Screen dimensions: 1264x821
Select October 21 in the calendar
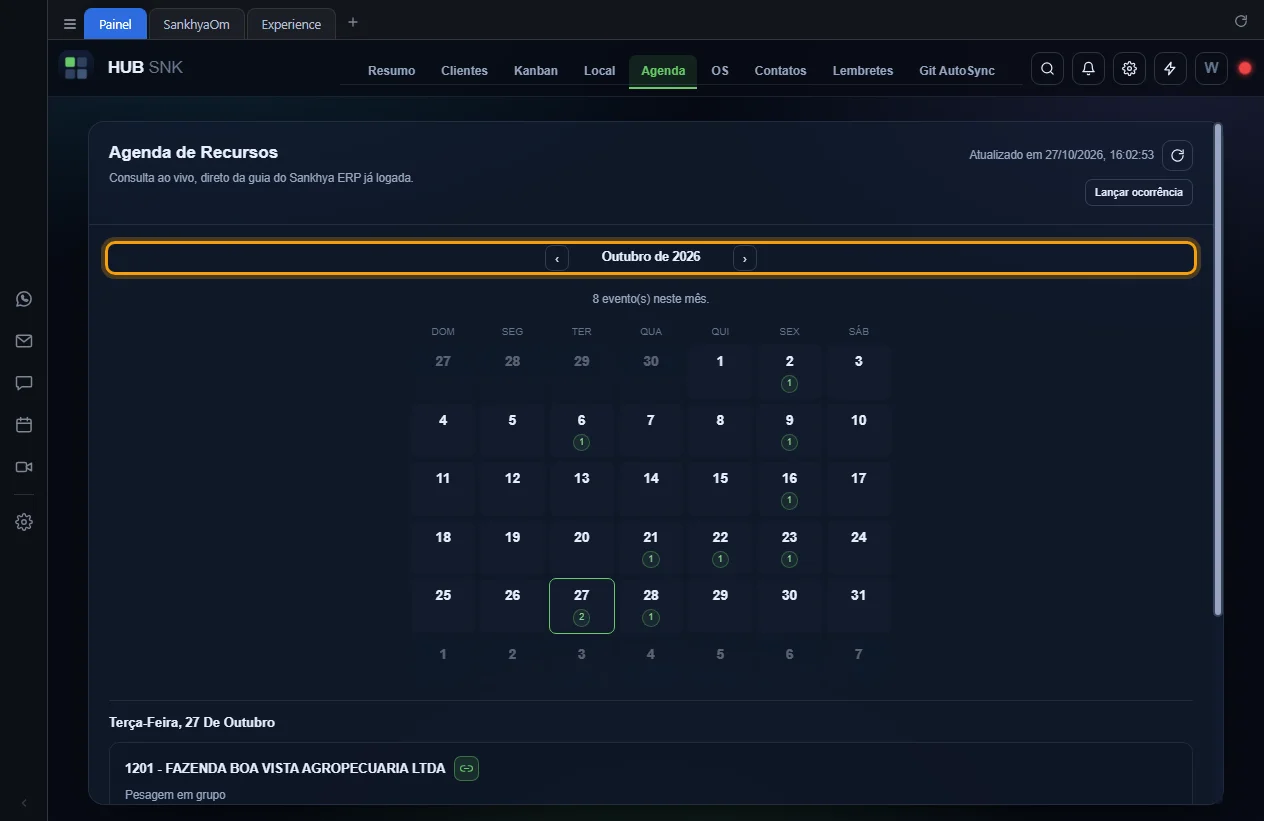click(x=651, y=547)
